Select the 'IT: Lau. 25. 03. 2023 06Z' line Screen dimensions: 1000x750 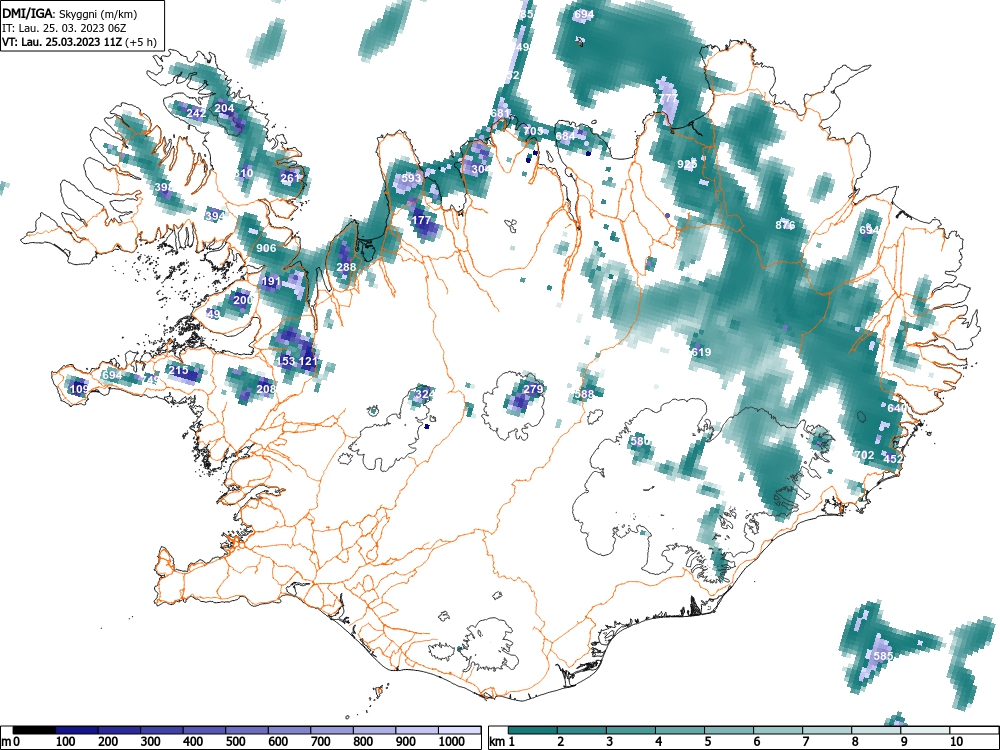(66, 28)
